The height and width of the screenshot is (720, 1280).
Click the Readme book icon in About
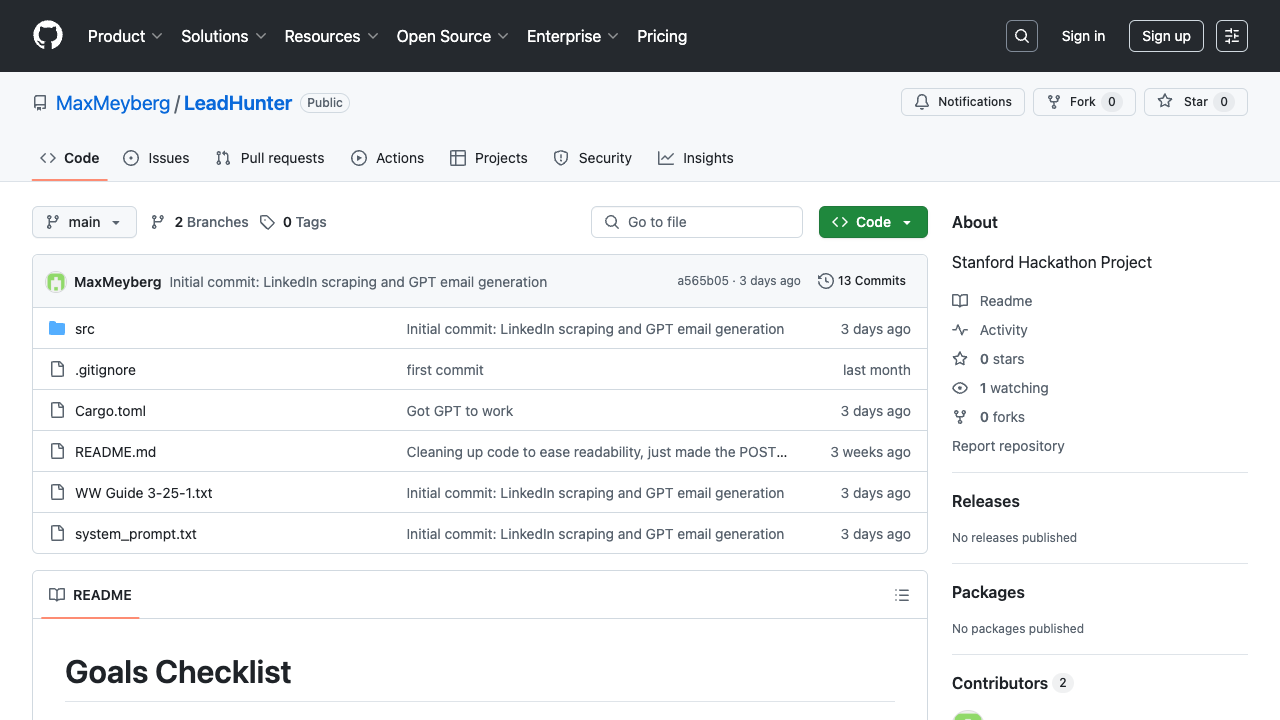coord(960,301)
